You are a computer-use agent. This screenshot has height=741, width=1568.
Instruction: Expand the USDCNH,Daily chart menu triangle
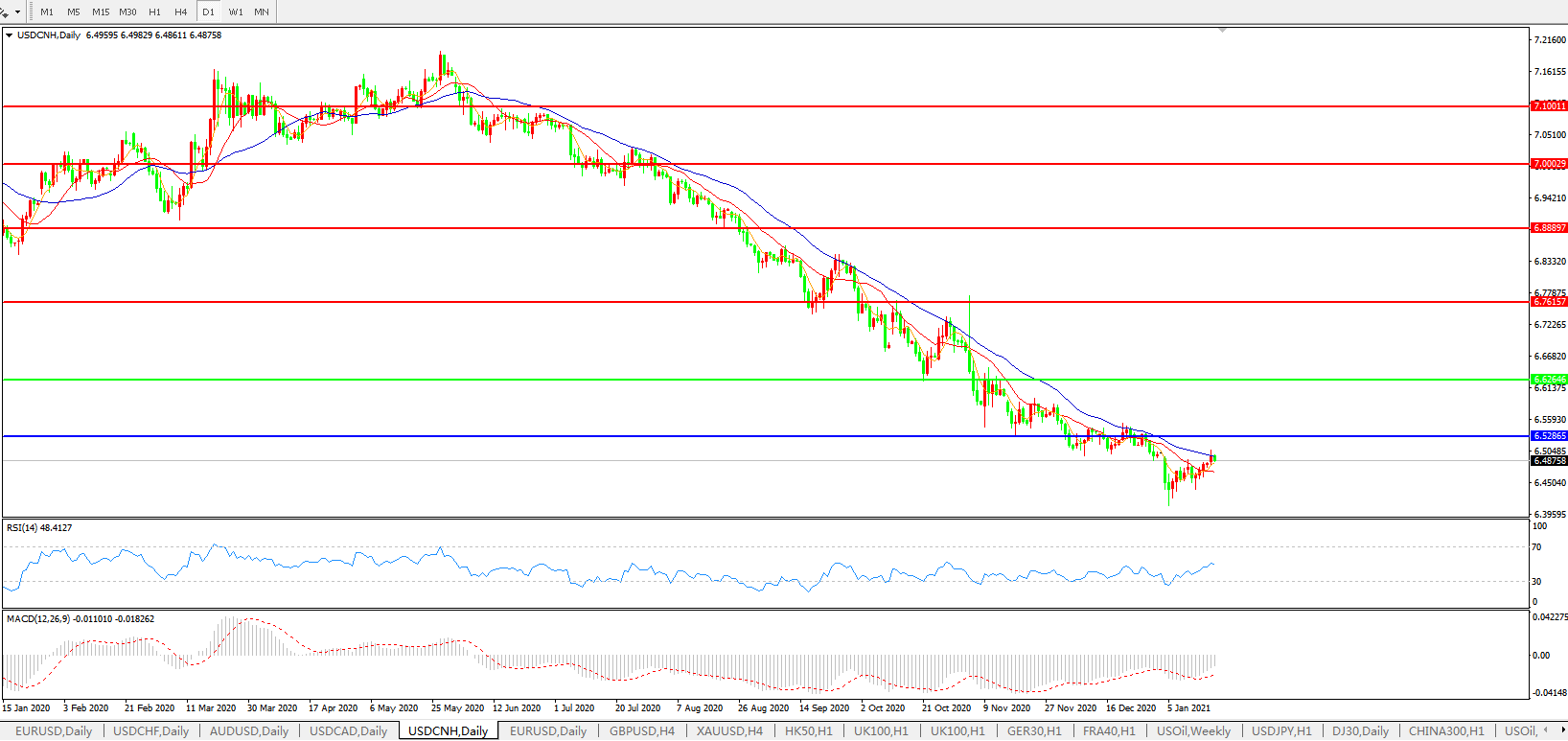pos(10,35)
